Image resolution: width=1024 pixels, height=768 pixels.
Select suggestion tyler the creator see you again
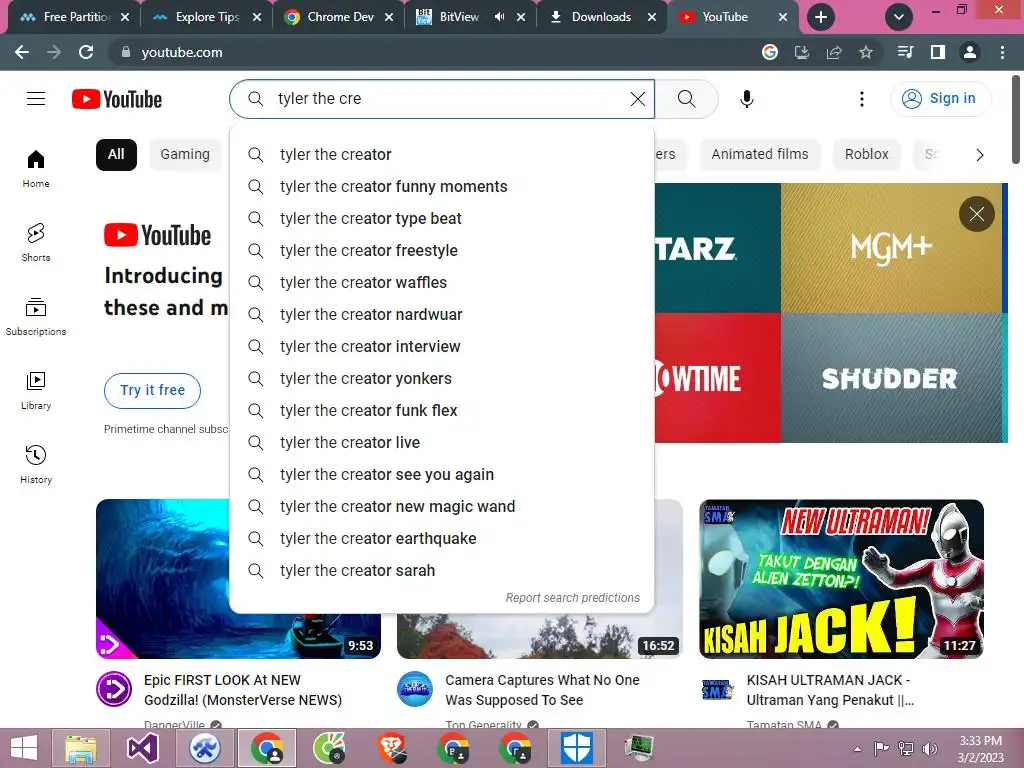click(441, 475)
